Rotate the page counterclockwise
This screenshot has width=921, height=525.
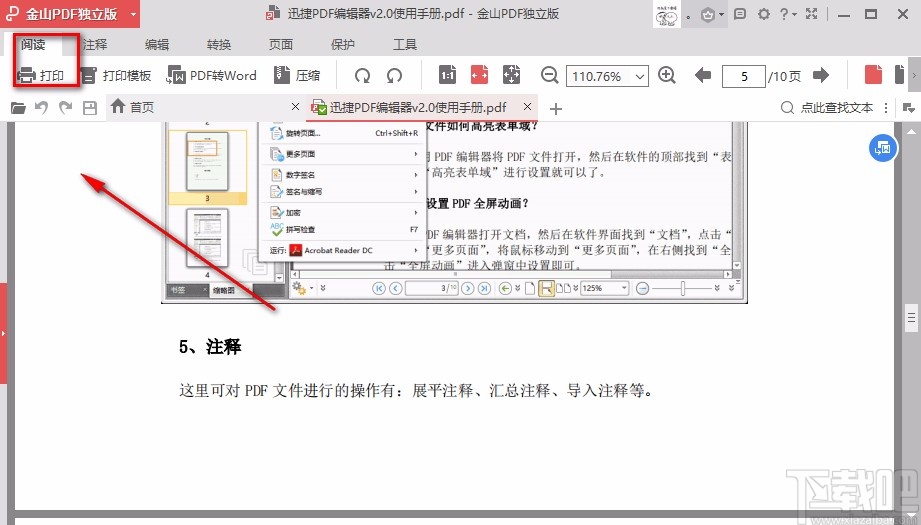click(x=394, y=75)
